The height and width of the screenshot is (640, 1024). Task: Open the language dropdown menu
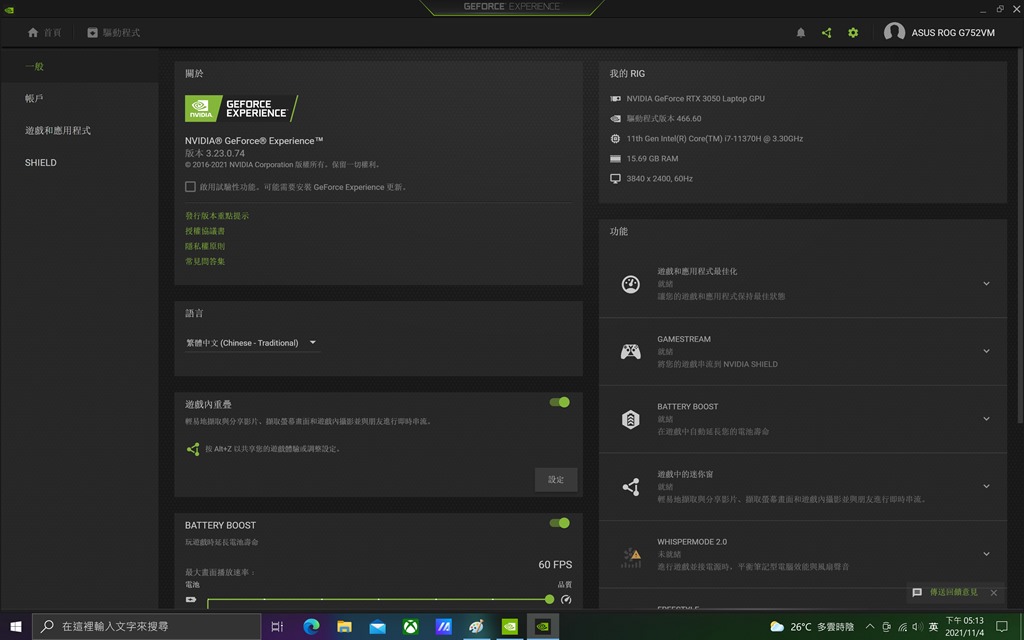[252, 343]
